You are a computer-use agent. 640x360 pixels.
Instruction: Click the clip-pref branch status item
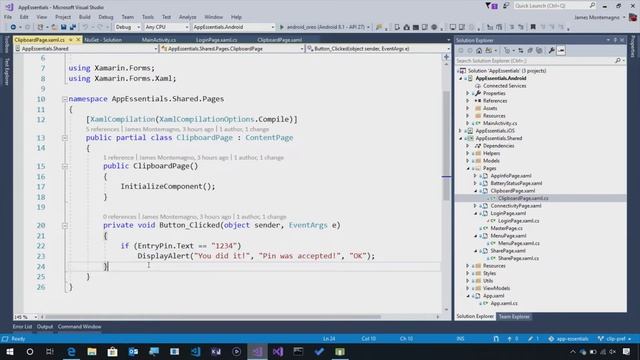tap(614, 339)
